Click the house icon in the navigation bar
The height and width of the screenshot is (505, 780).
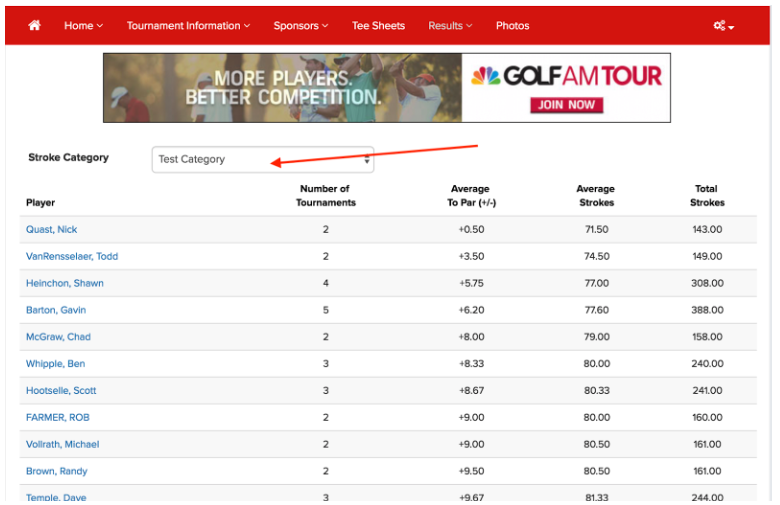pos(34,25)
